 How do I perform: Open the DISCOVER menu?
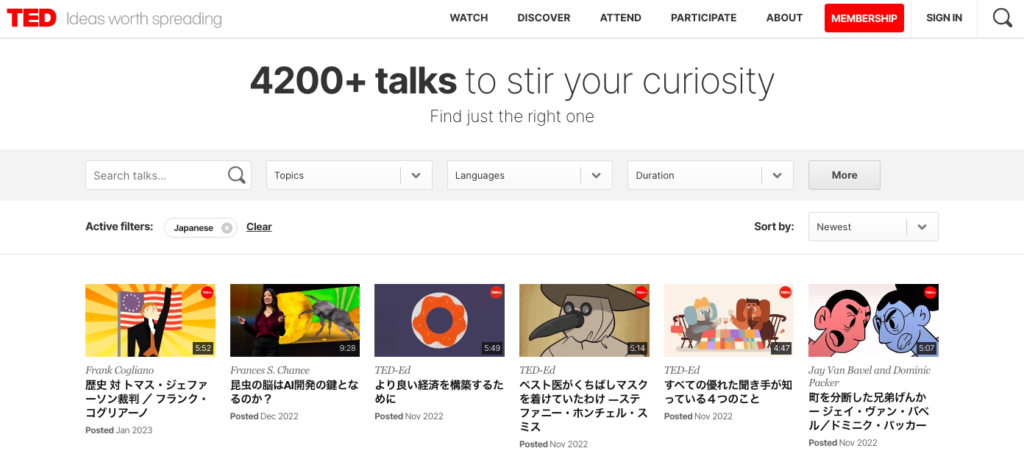point(543,18)
